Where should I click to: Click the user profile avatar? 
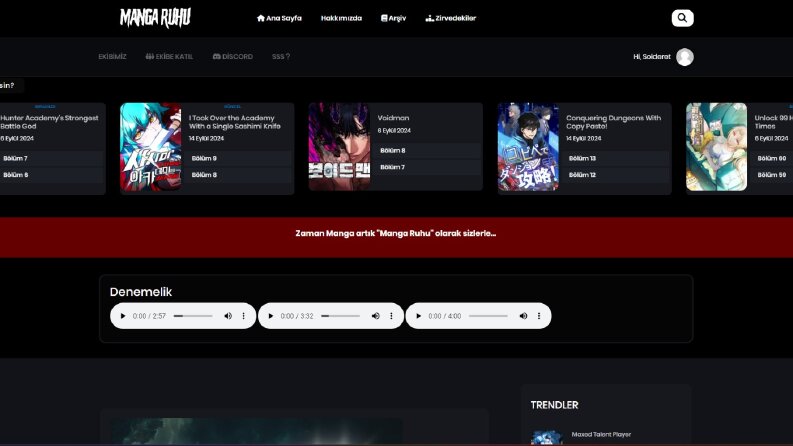pyautogui.click(x=685, y=57)
